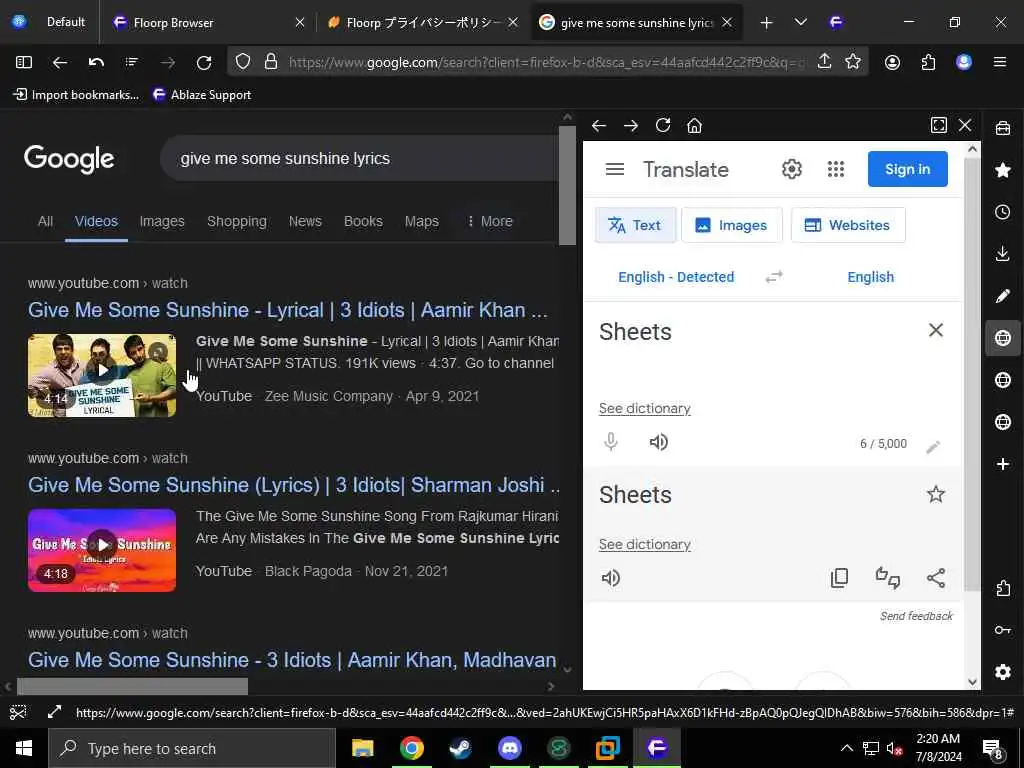The height and width of the screenshot is (768, 1024).
Task: Go home in the Translate side panel
Action: pyautogui.click(x=694, y=125)
